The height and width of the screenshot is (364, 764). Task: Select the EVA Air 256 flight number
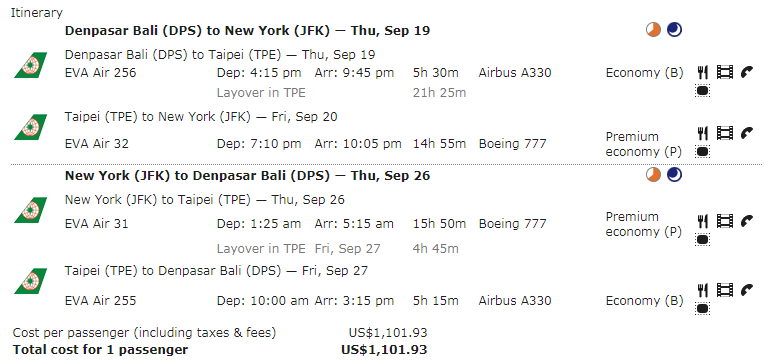(x=100, y=73)
